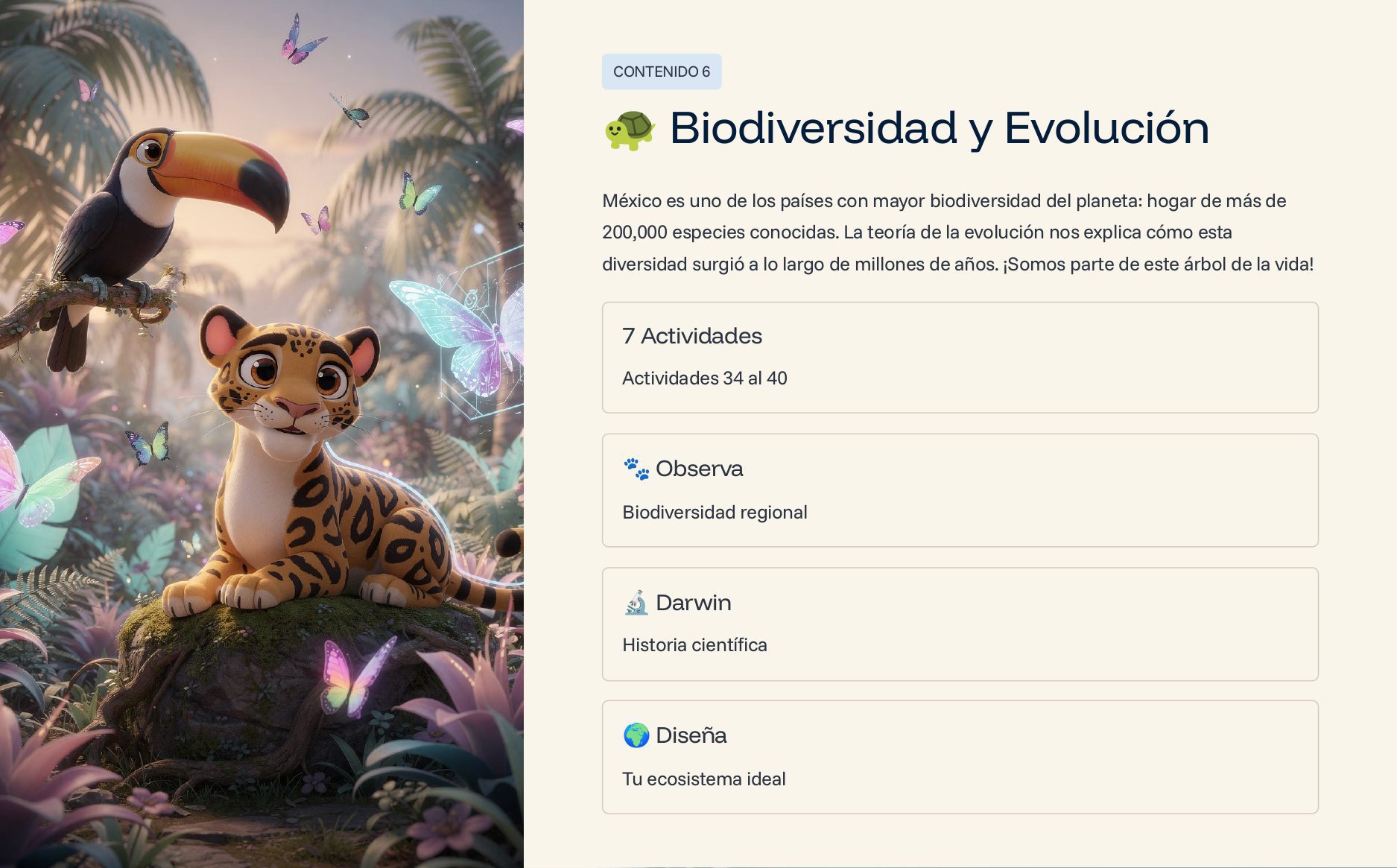
Task: Select the CONTENIDO 6 badge
Action: click(662, 72)
